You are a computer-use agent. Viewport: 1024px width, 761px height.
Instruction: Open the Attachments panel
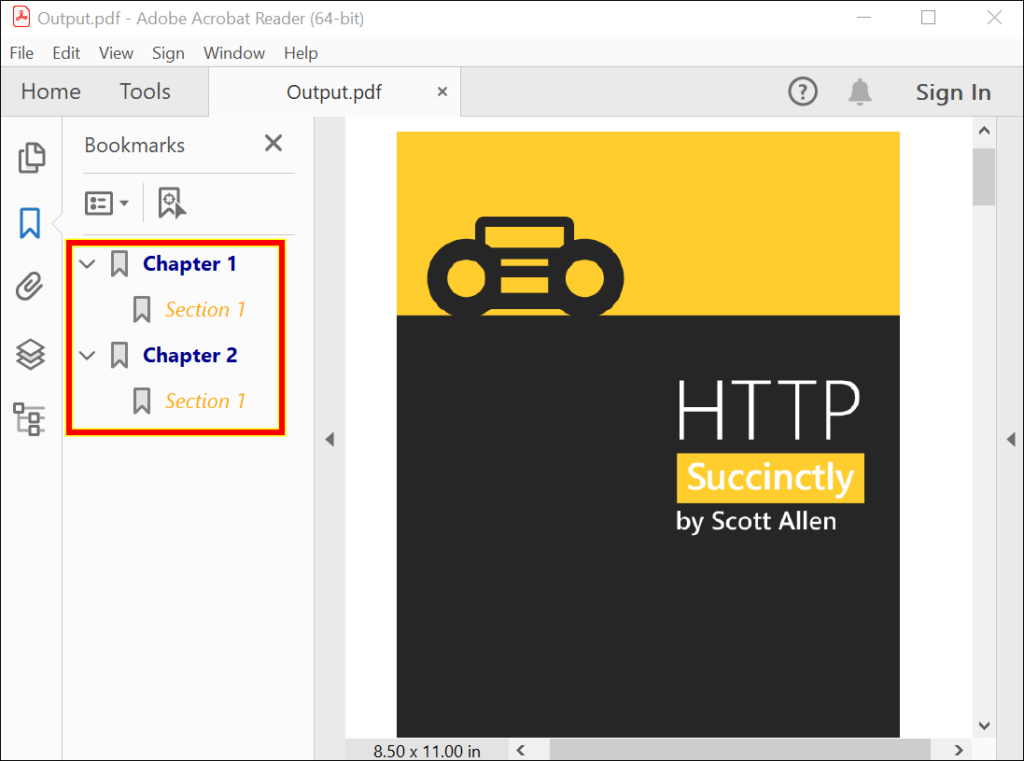[x=30, y=288]
